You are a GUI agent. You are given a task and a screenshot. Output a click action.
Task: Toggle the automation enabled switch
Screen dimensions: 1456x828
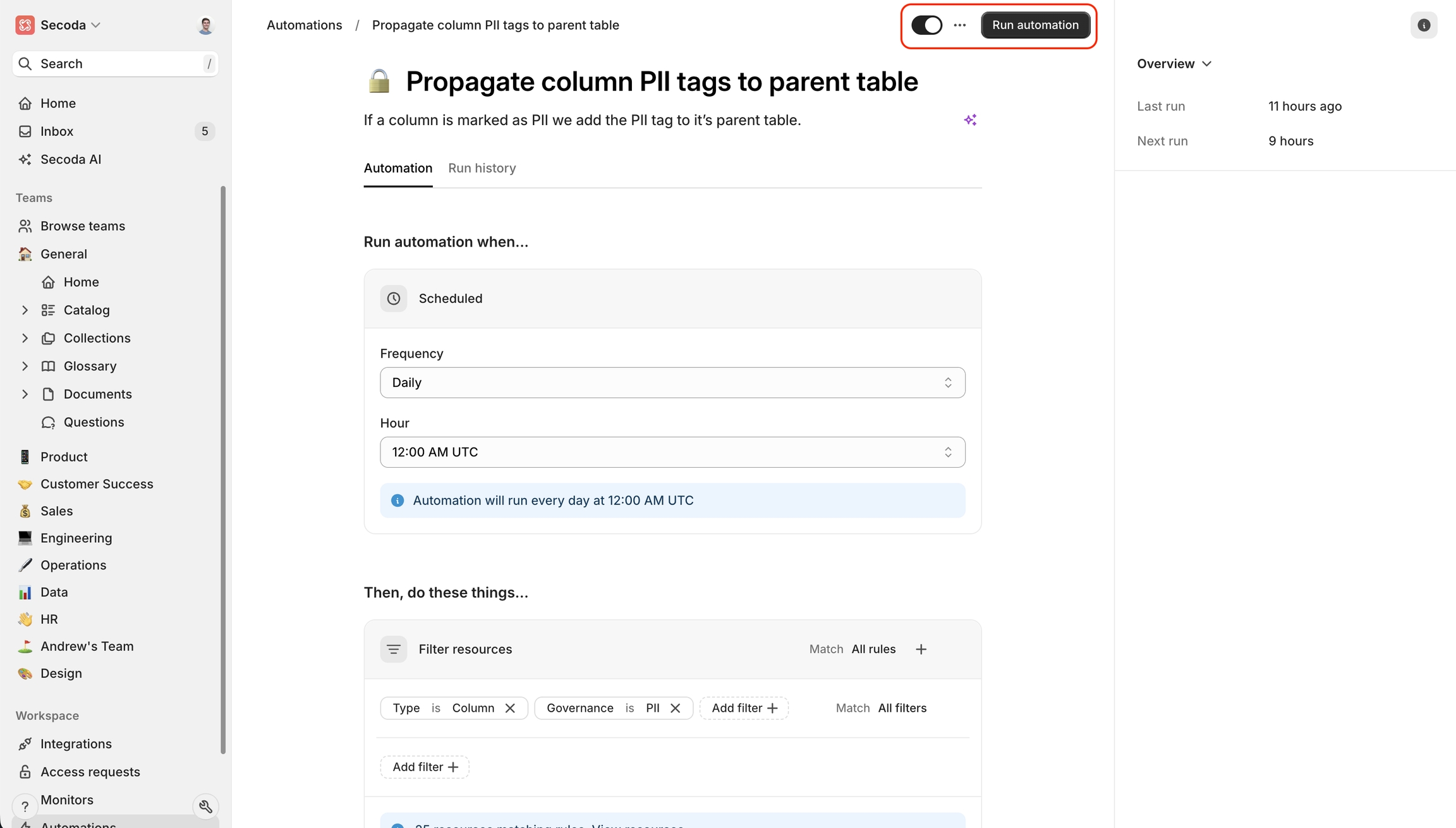click(926, 25)
